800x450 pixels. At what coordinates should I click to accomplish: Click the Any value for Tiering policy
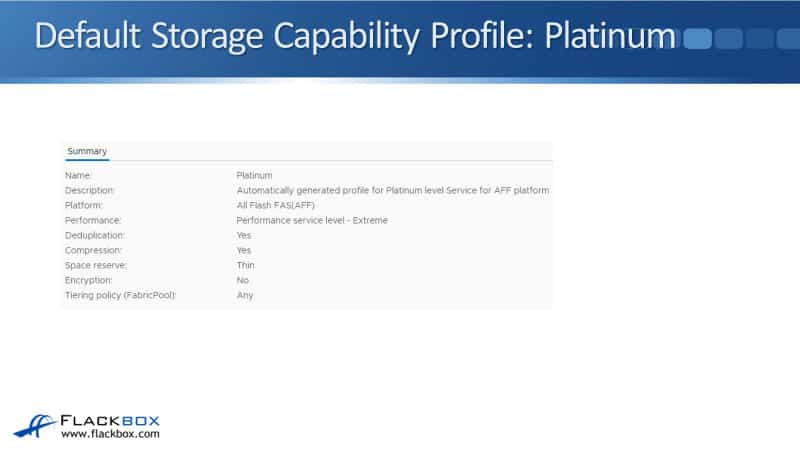click(x=245, y=295)
